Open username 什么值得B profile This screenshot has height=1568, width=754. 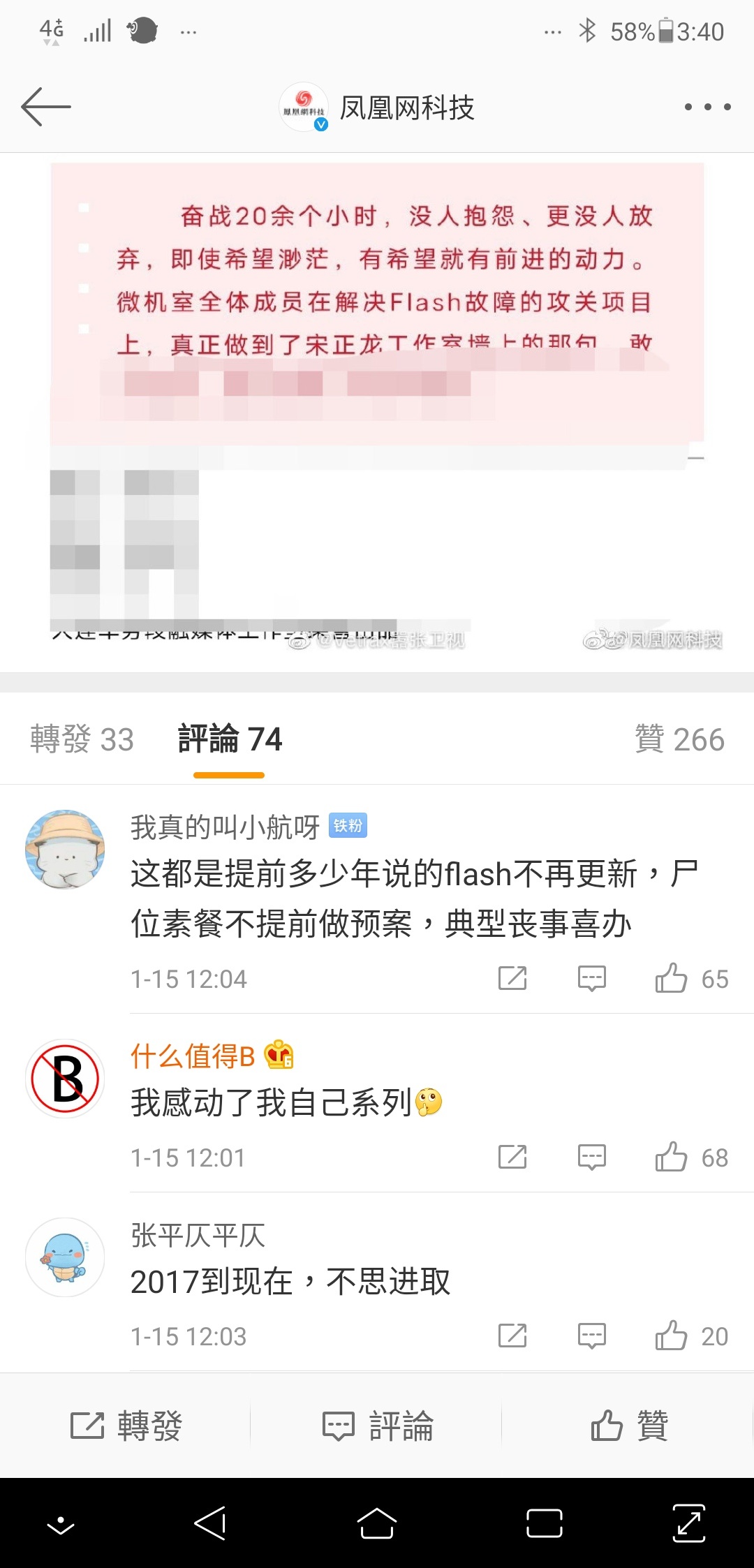click(193, 1056)
